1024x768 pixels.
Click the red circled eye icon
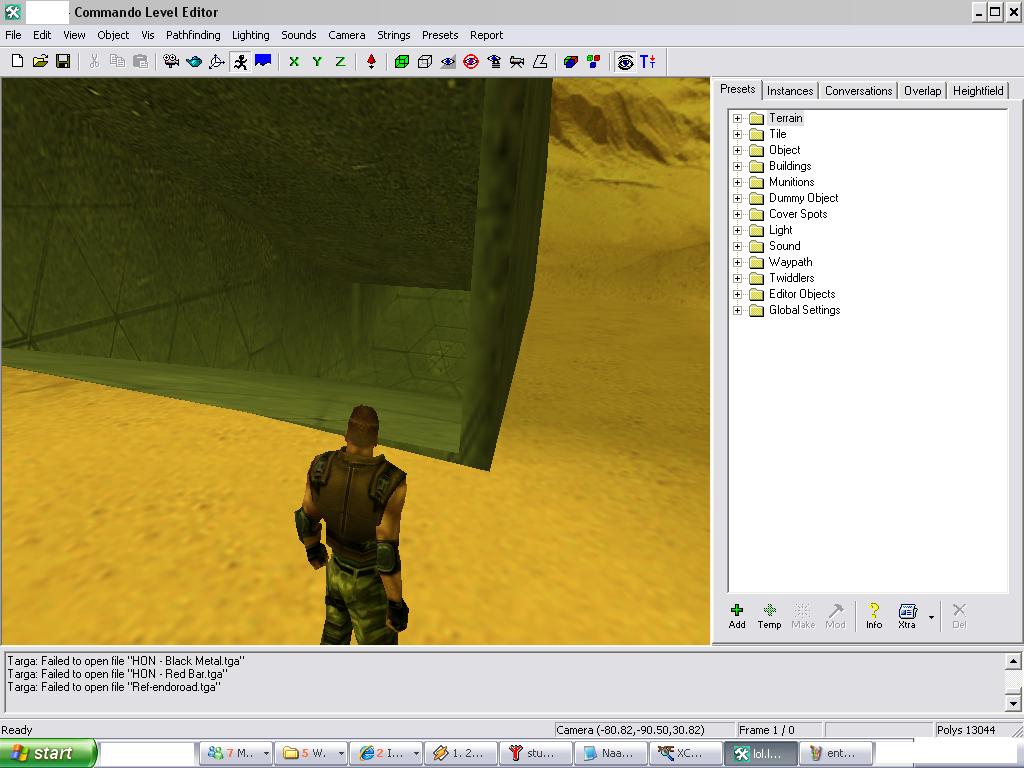471,61
